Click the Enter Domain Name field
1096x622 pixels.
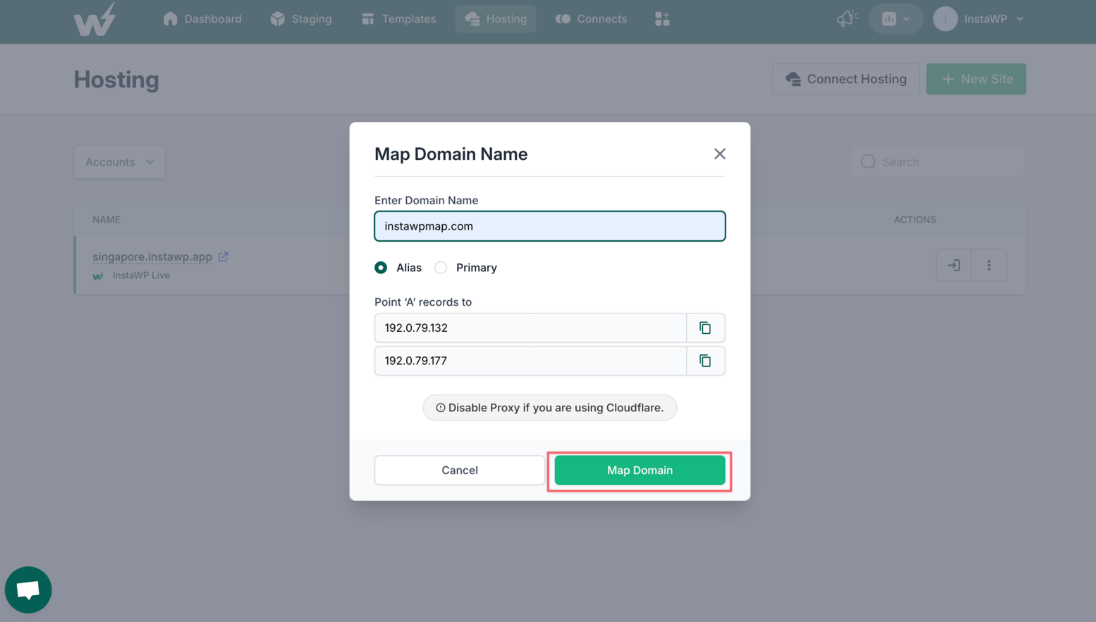point(549,226)
